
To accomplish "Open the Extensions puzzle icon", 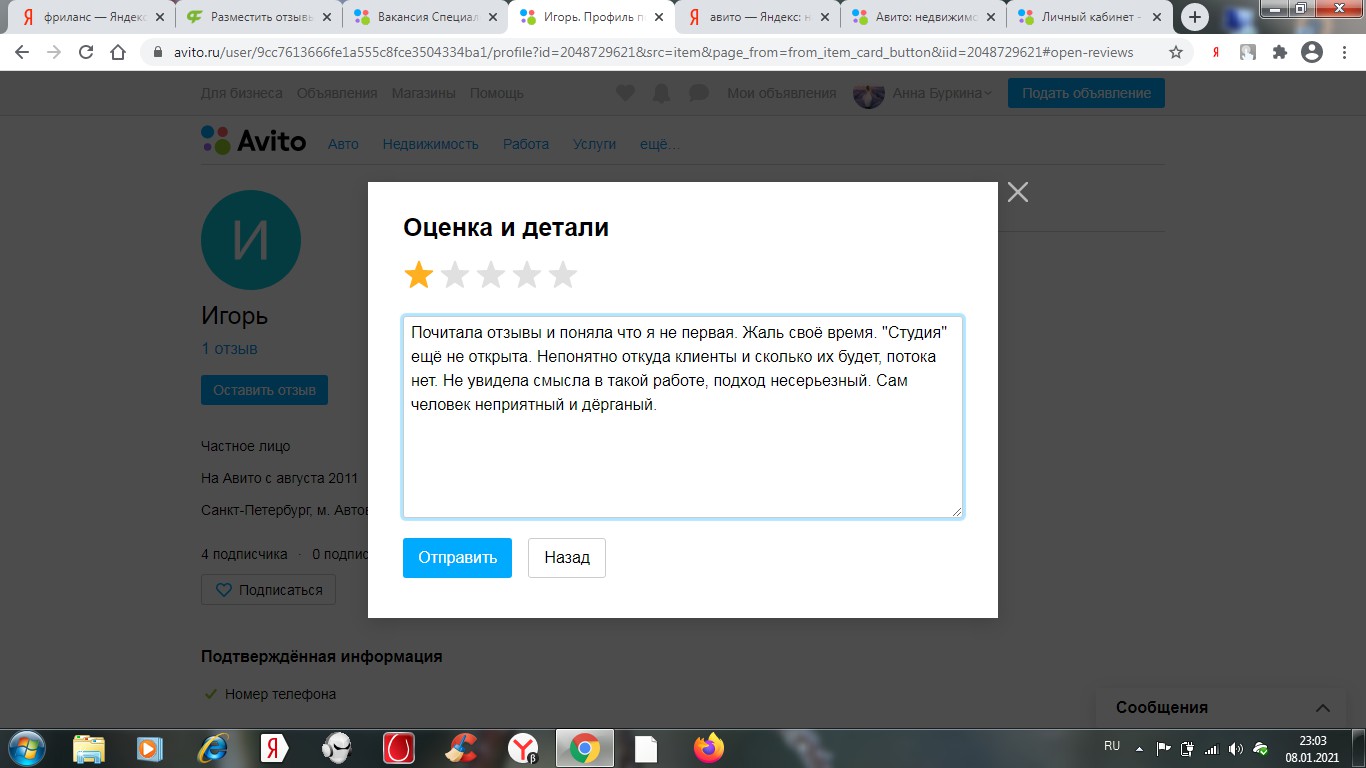I will [1280, 52].
